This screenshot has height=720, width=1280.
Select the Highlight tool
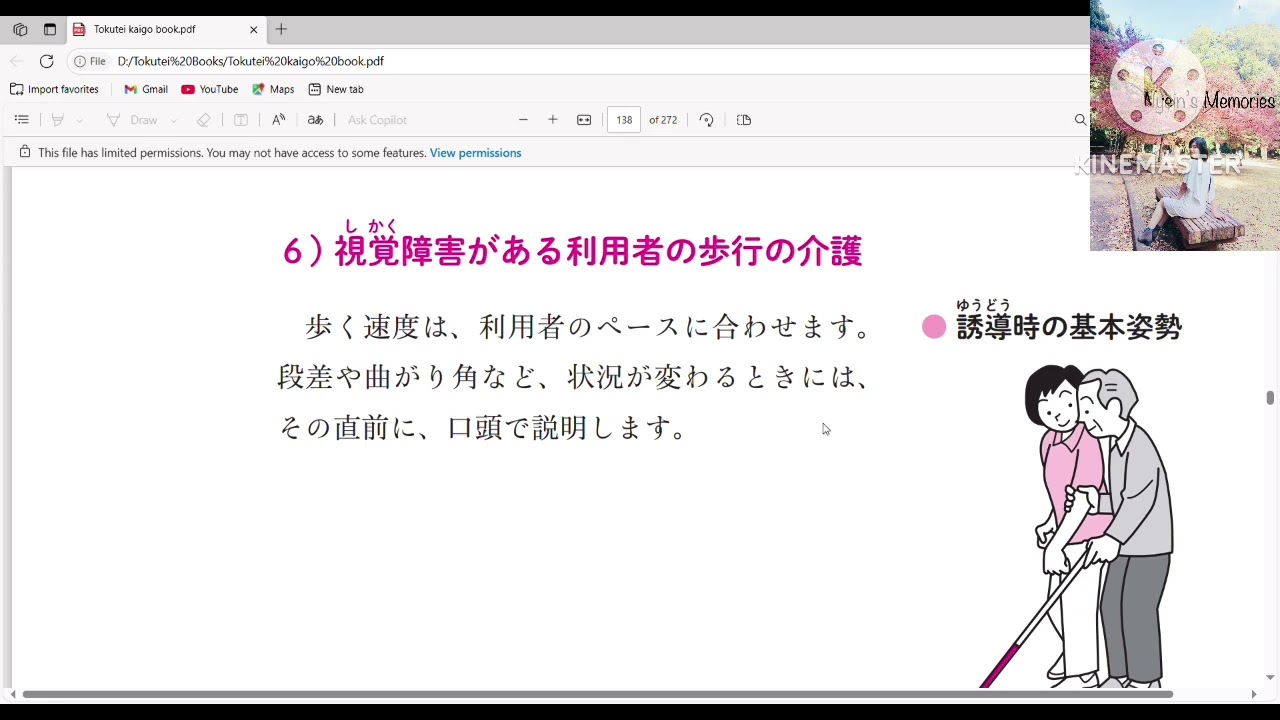[x=58, y=120]
